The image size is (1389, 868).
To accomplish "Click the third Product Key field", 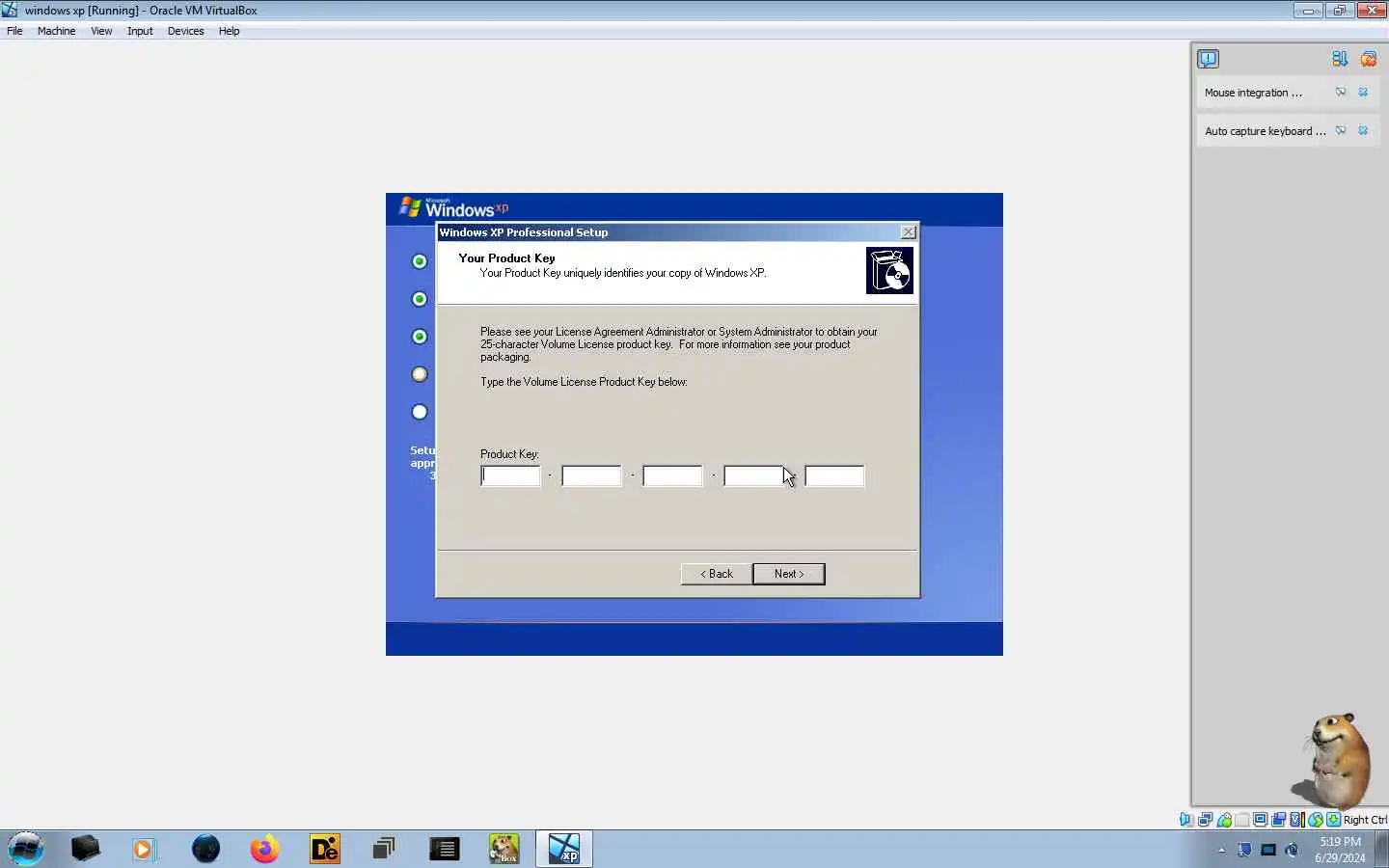I will pos(672,475).
